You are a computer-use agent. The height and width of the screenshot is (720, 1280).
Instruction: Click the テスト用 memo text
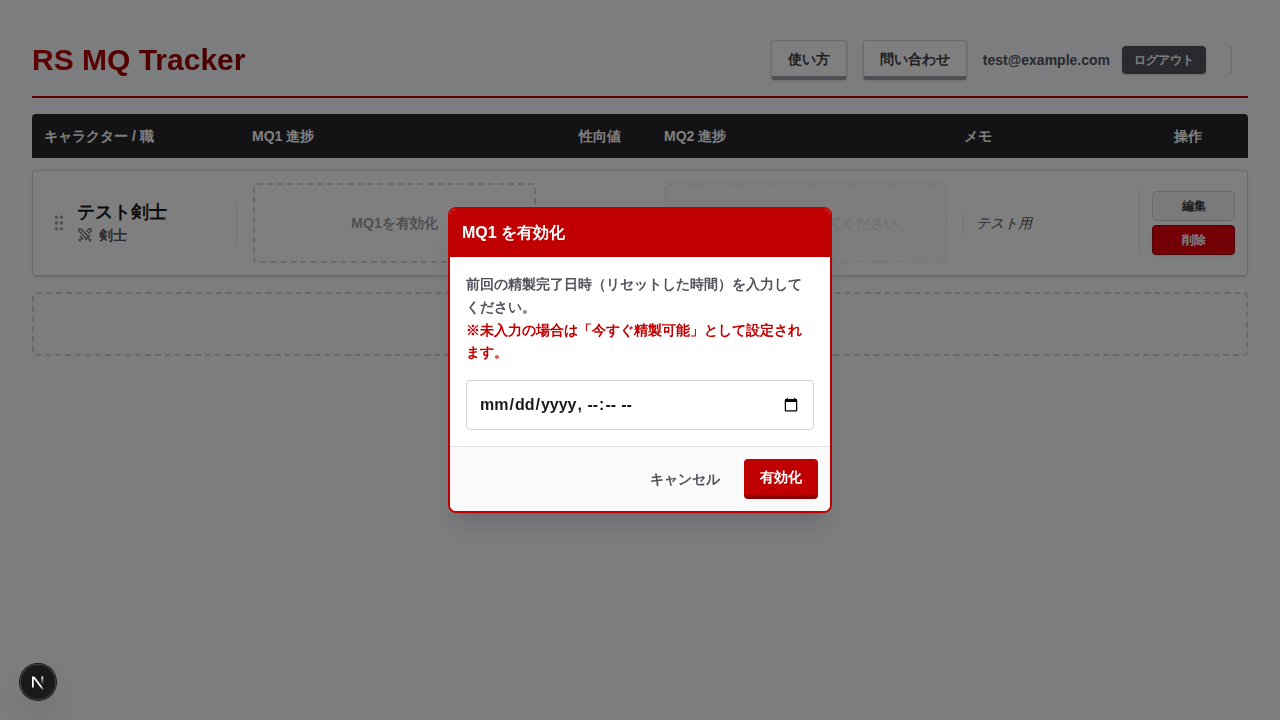1004,223
